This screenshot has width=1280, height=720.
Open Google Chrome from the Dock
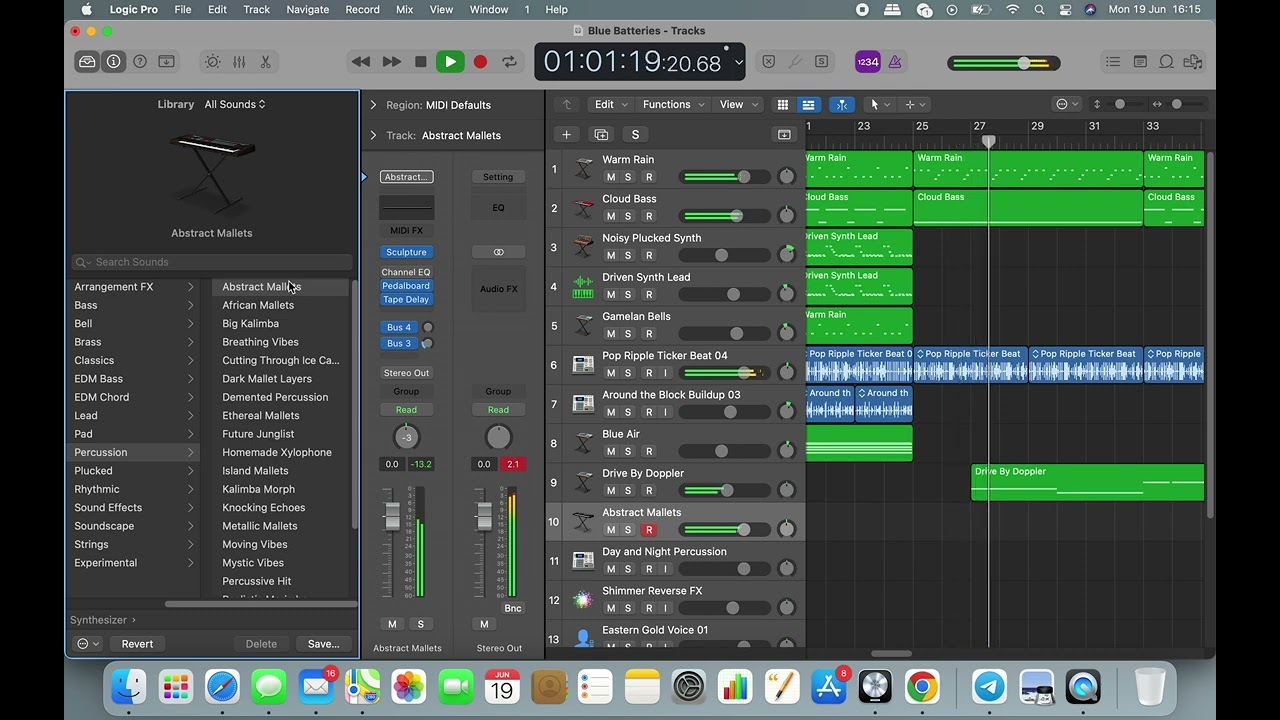point(922,687)
